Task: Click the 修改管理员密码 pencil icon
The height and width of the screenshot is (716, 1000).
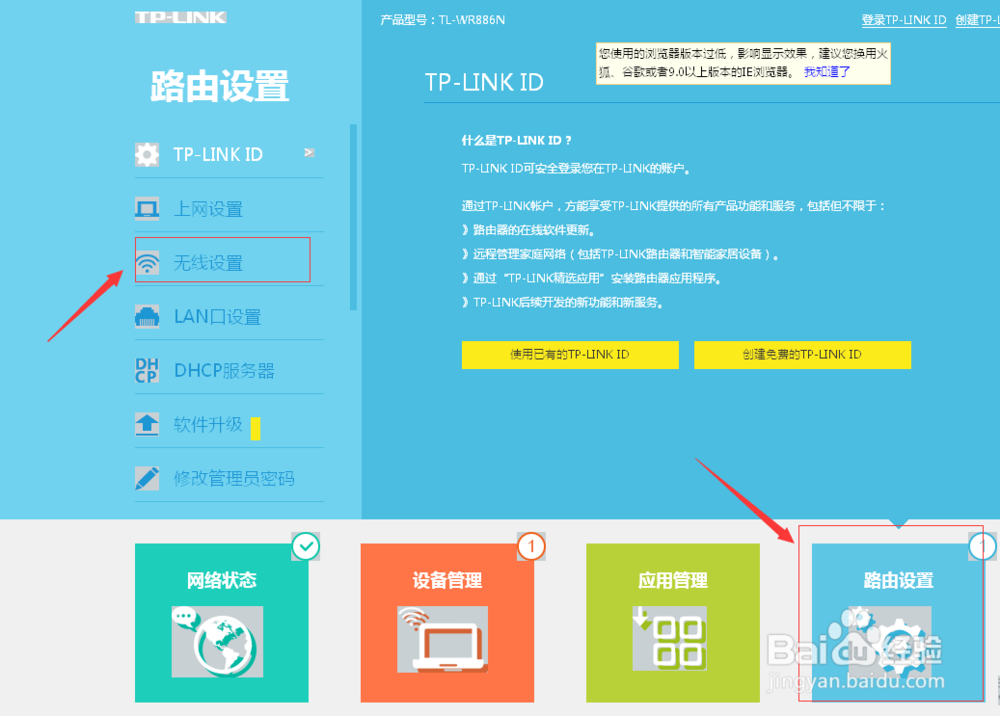Action: coord(146,478)
